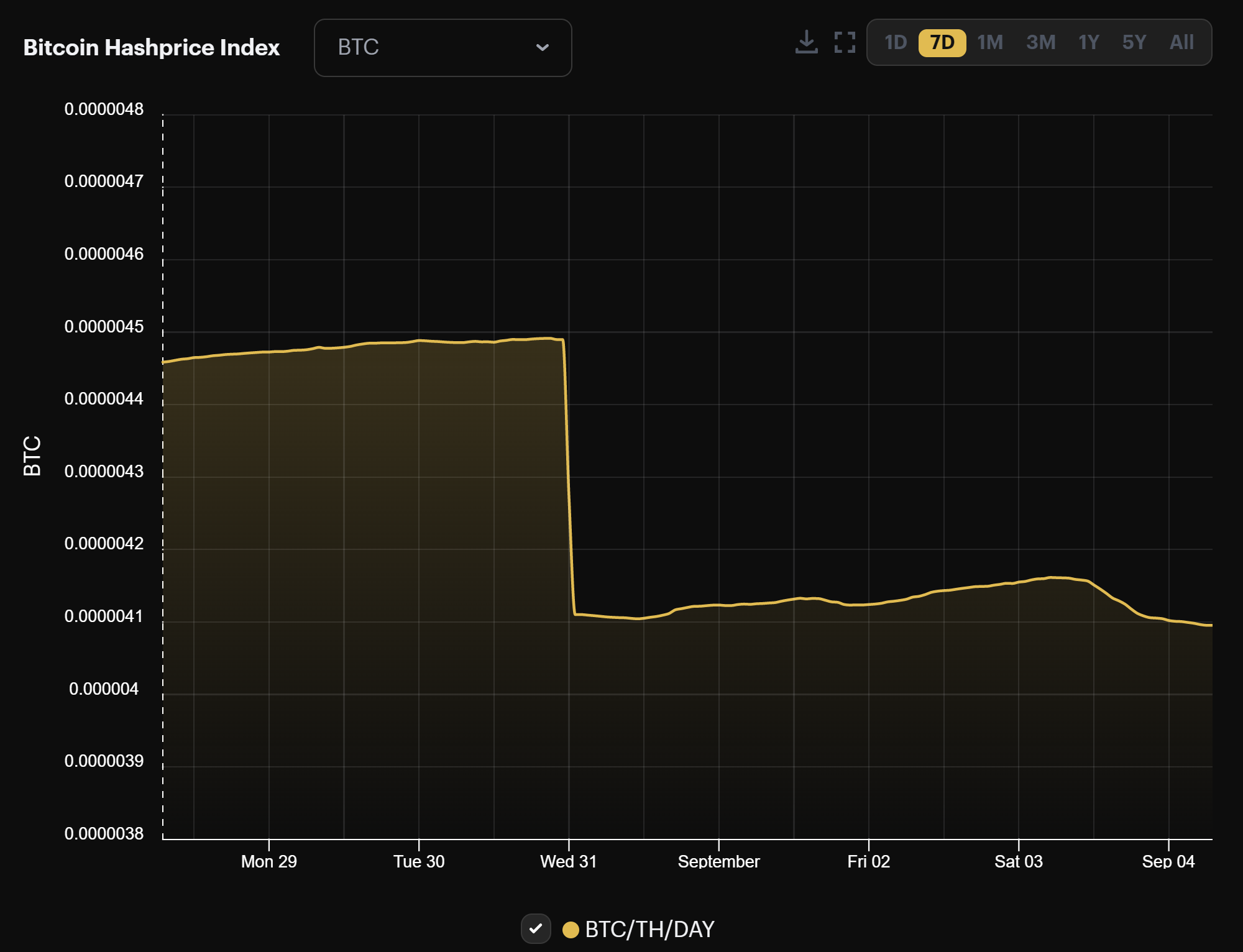
Task: Click the Bitcoin Hashprice Index title
Action: pos(152,48)
